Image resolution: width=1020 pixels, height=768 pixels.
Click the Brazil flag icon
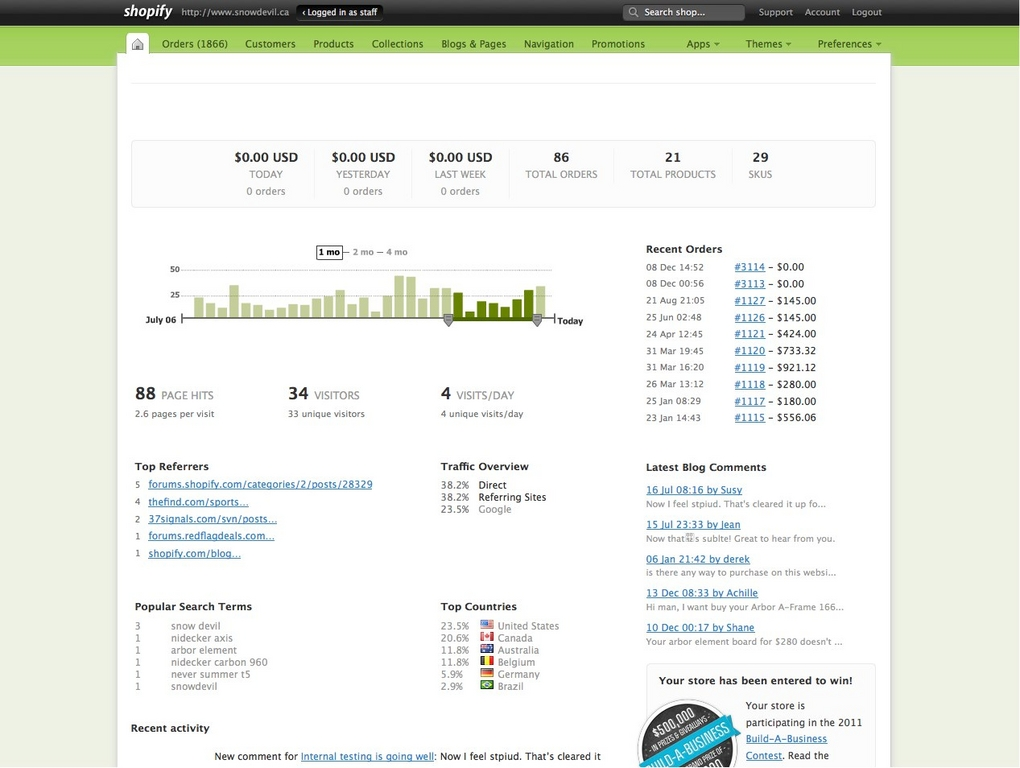[486, 686]
